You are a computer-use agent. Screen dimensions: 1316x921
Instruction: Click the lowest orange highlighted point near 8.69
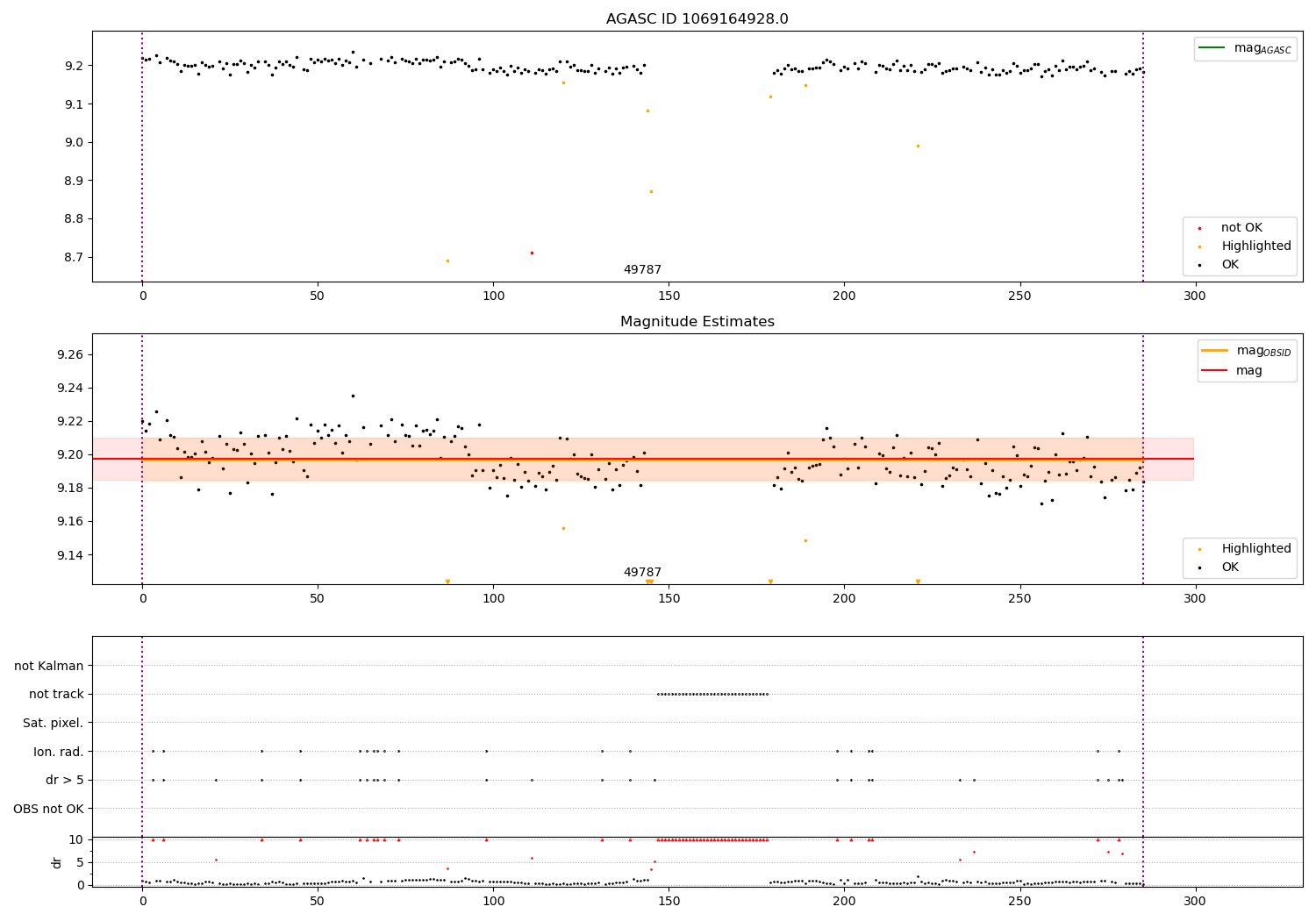coord(447,261)
